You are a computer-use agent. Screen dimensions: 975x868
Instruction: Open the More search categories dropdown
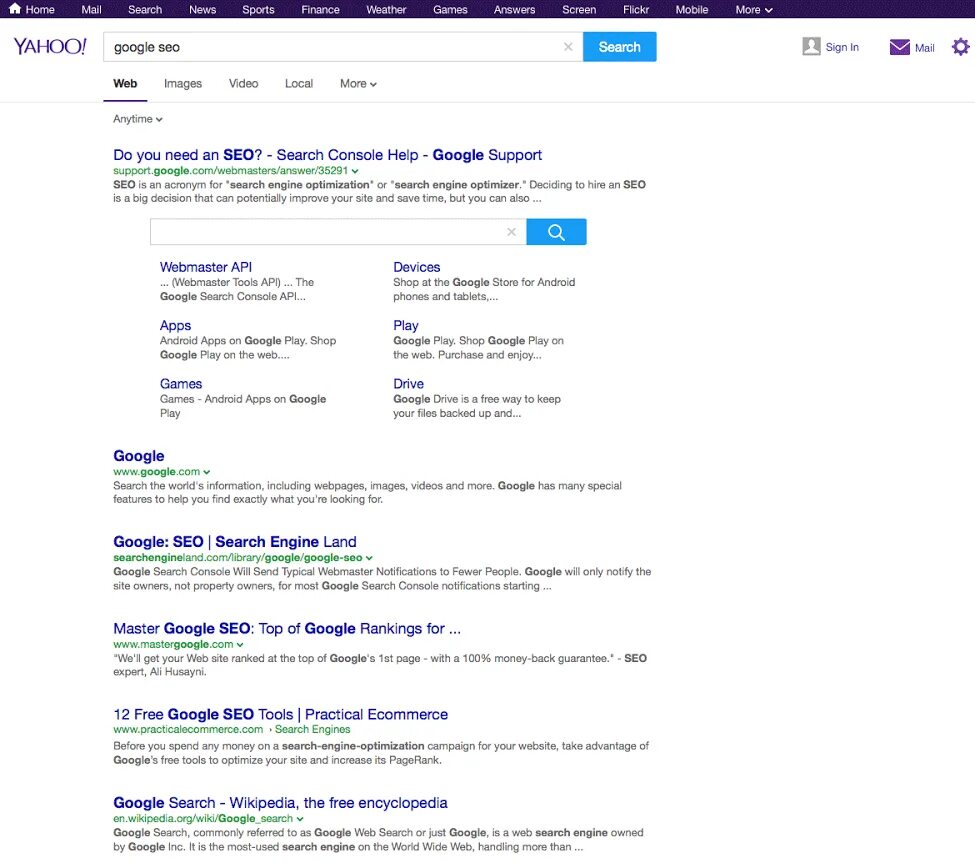click(357, 83)
